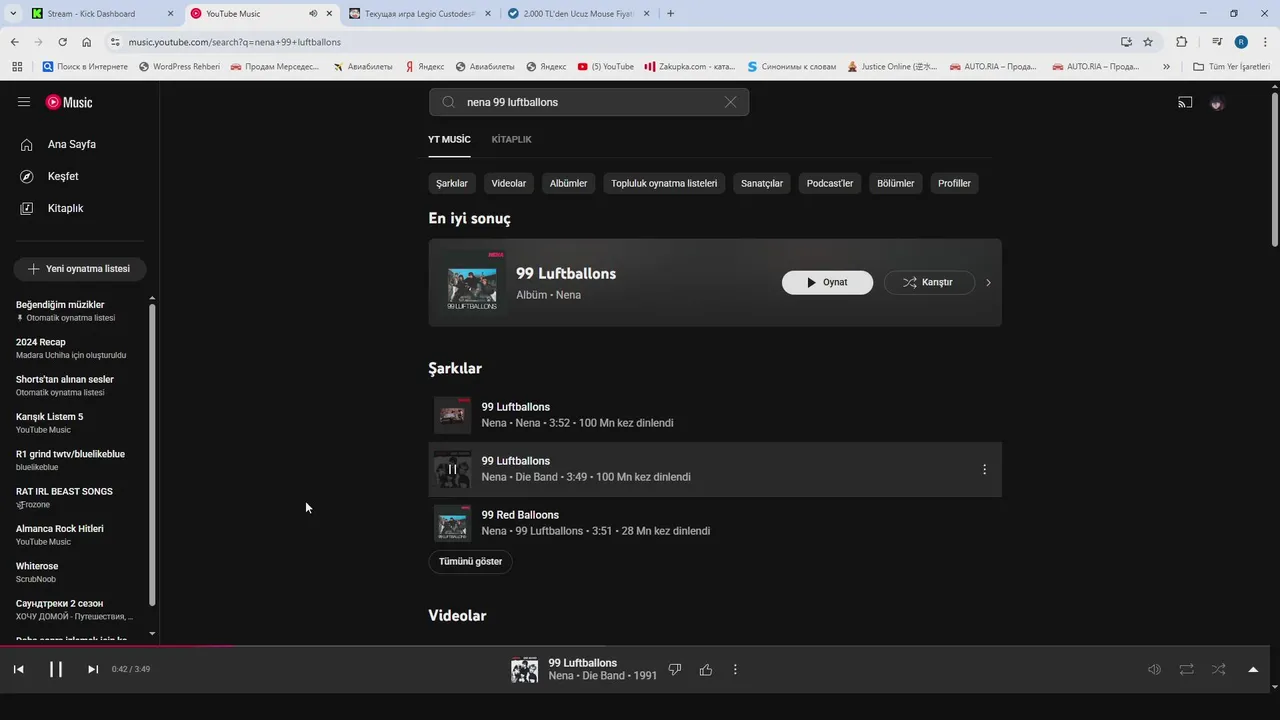The width and height of the screenshot is (1280, 720).
Task: Click the search magnifier icon
Action: click(448, 102)
